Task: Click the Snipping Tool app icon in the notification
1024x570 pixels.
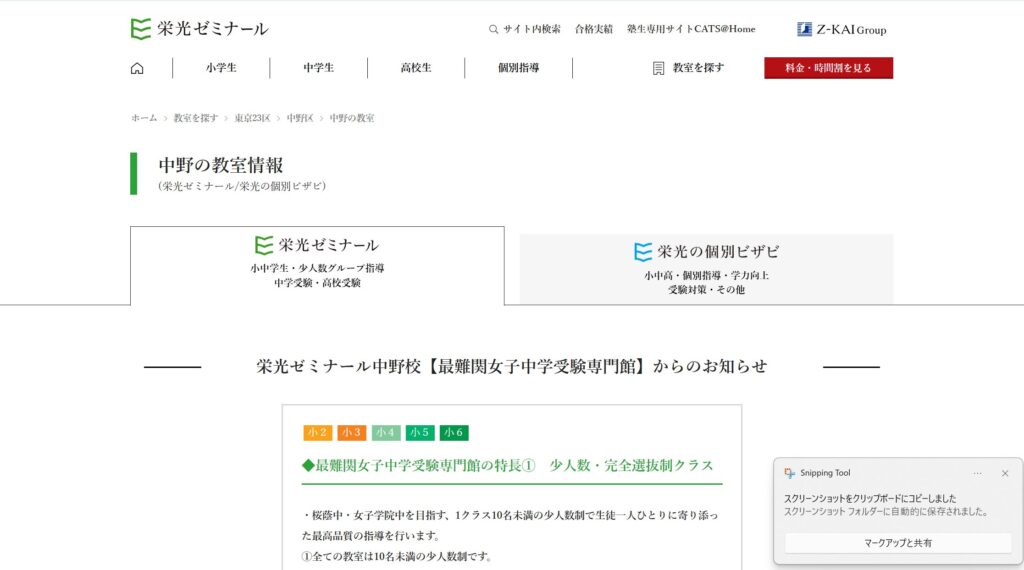Action: pyautogui.click(x=790, y=473)
